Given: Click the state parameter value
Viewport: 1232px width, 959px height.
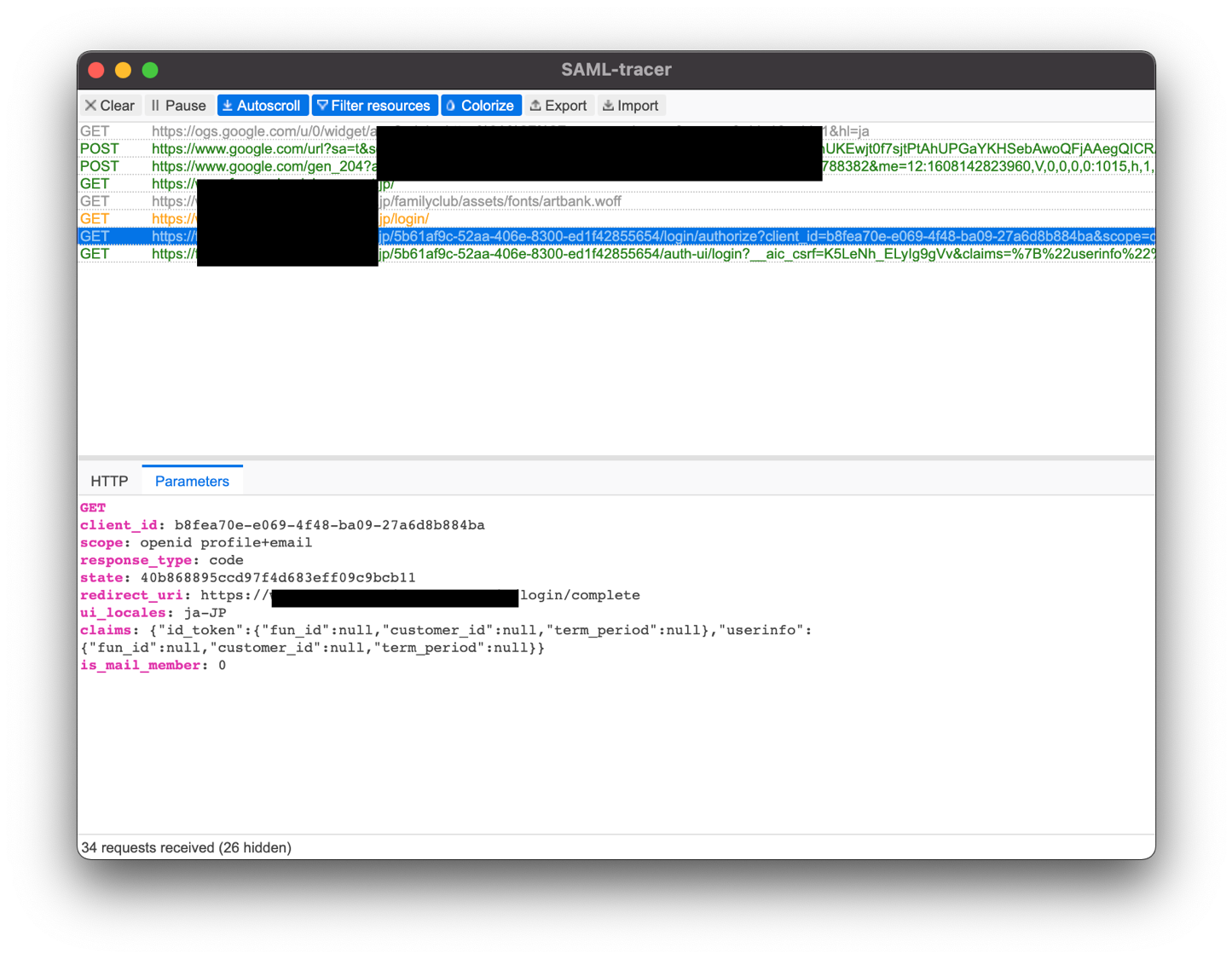Looking at the screenshot, I should (278, 578).
